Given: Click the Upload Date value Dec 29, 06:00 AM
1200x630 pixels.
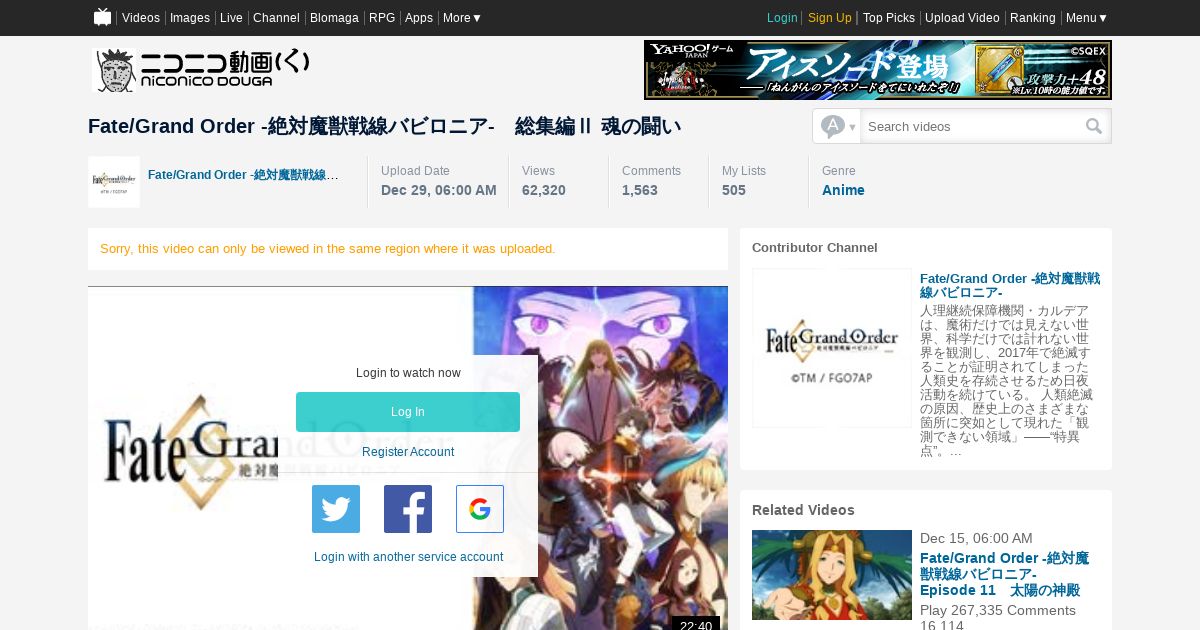Looking at the screenshot, I should [x=439, y=190].
